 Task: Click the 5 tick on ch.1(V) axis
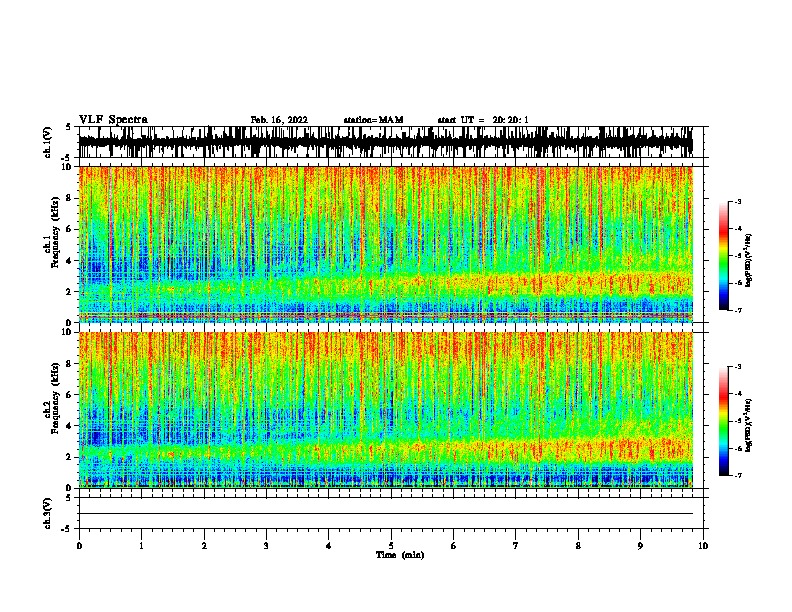(69, 127)
